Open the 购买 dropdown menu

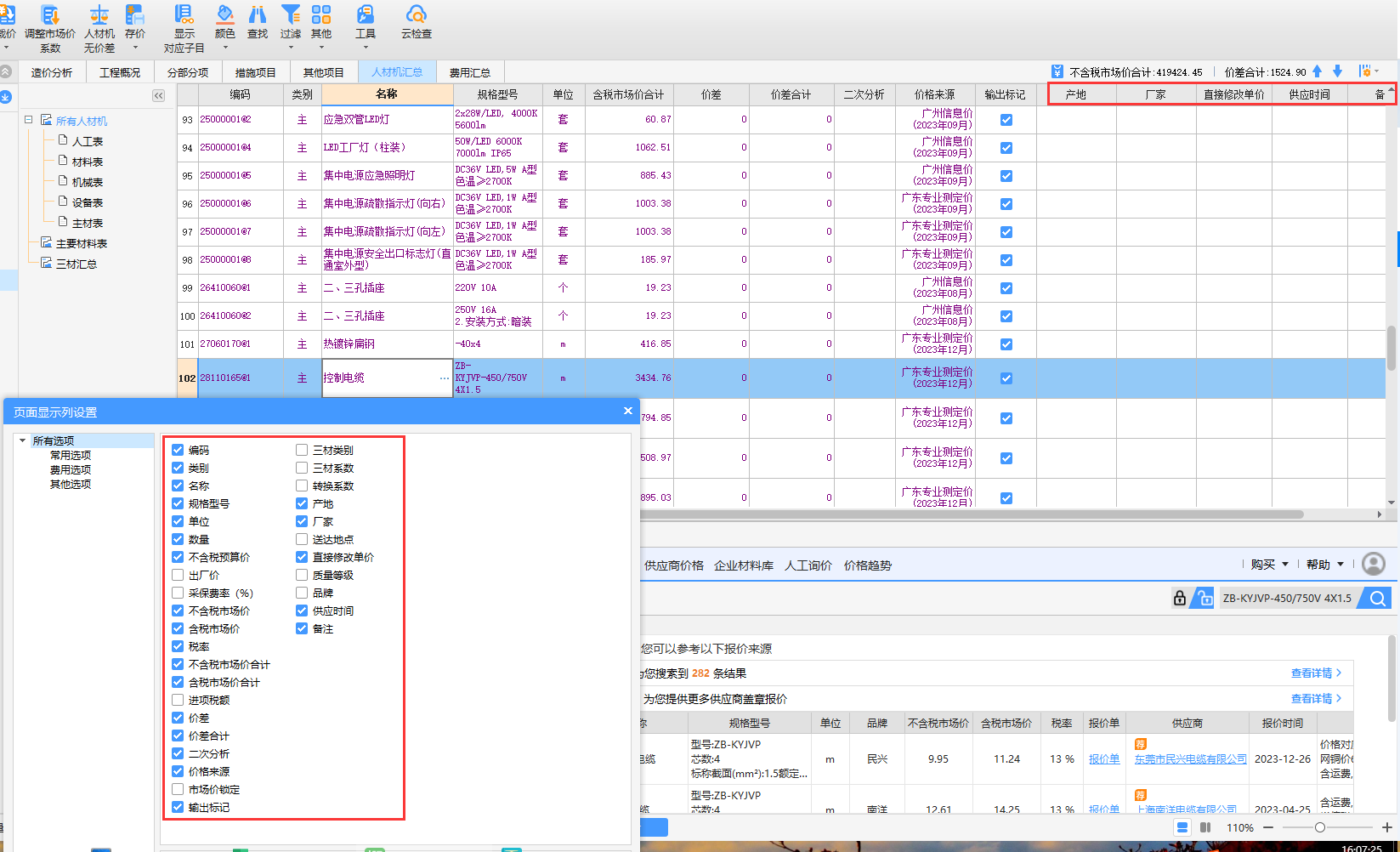(1270, 565)
